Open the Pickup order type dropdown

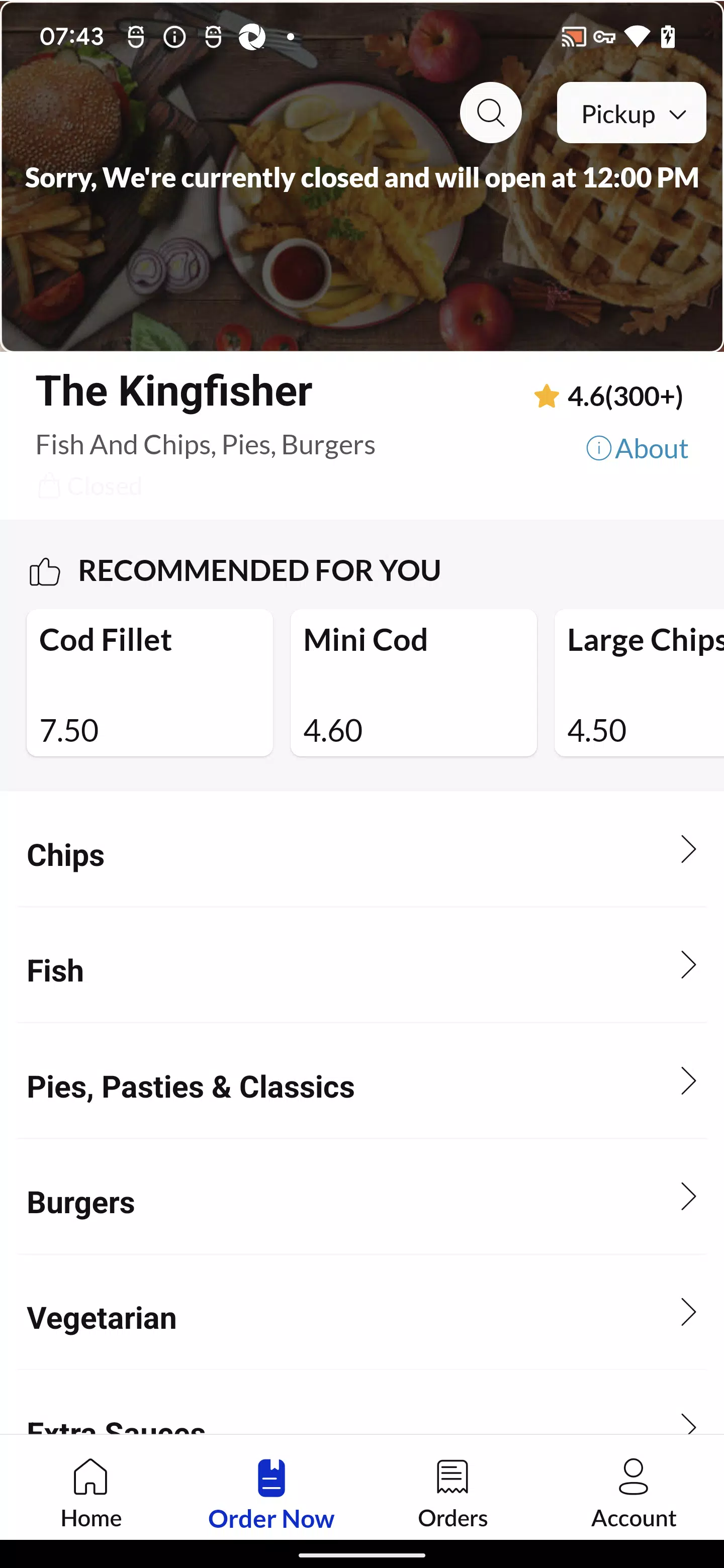631,113
